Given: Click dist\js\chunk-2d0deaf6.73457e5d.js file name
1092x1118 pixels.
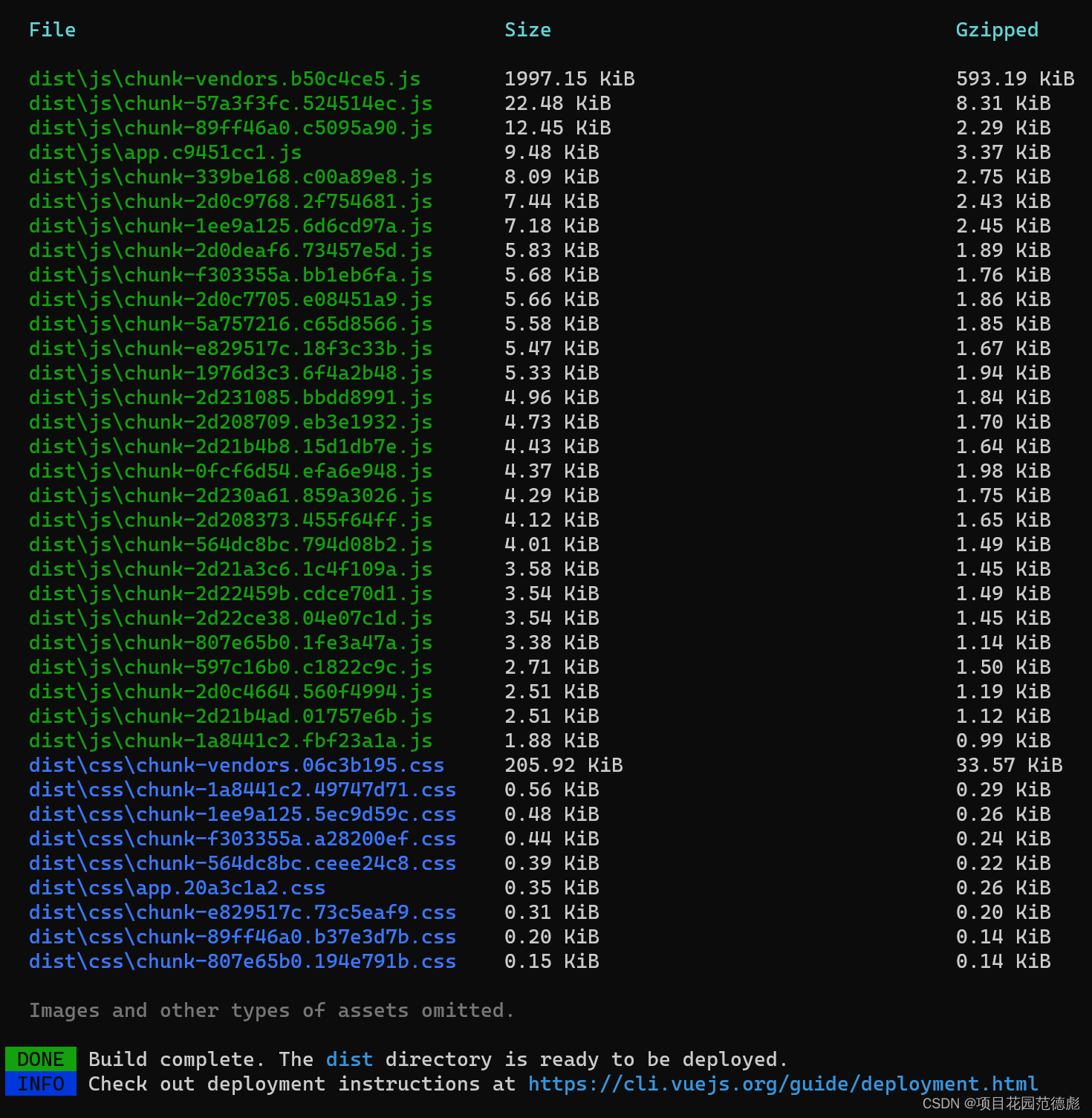Looking at the screenshot, I should (x=231, y=250).
